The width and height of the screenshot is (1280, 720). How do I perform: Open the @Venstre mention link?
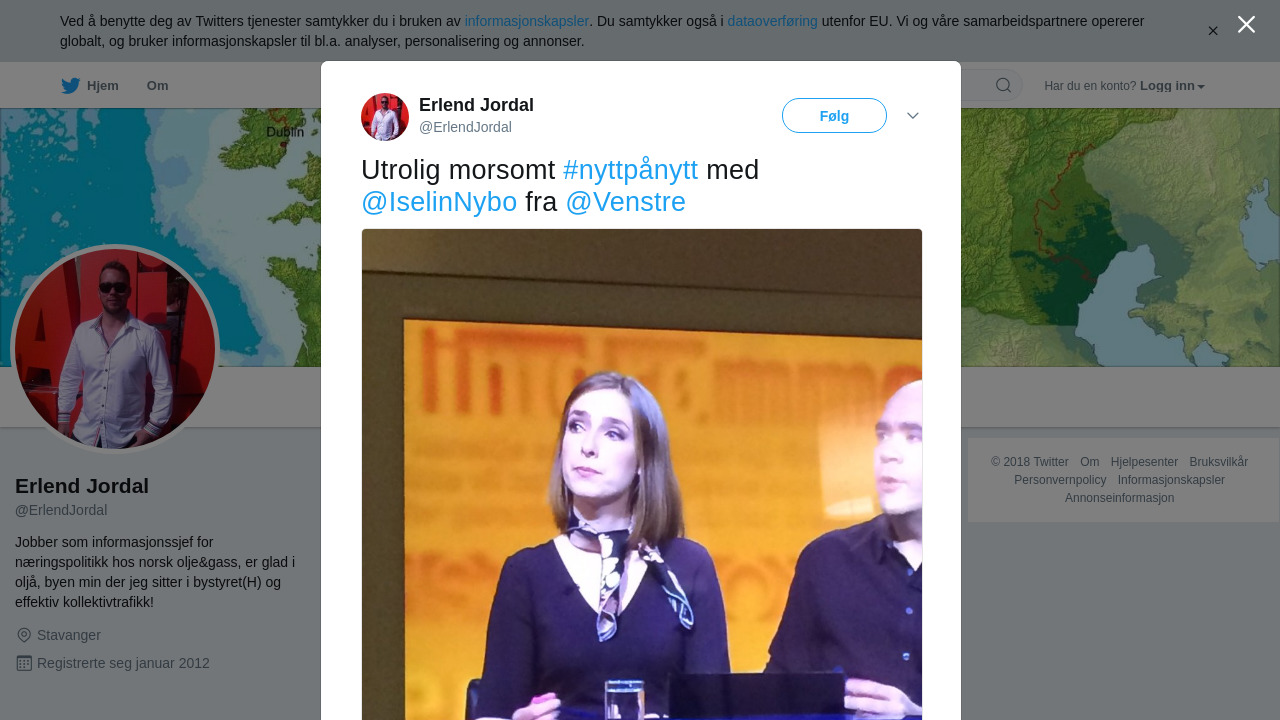tap(625, 202)
